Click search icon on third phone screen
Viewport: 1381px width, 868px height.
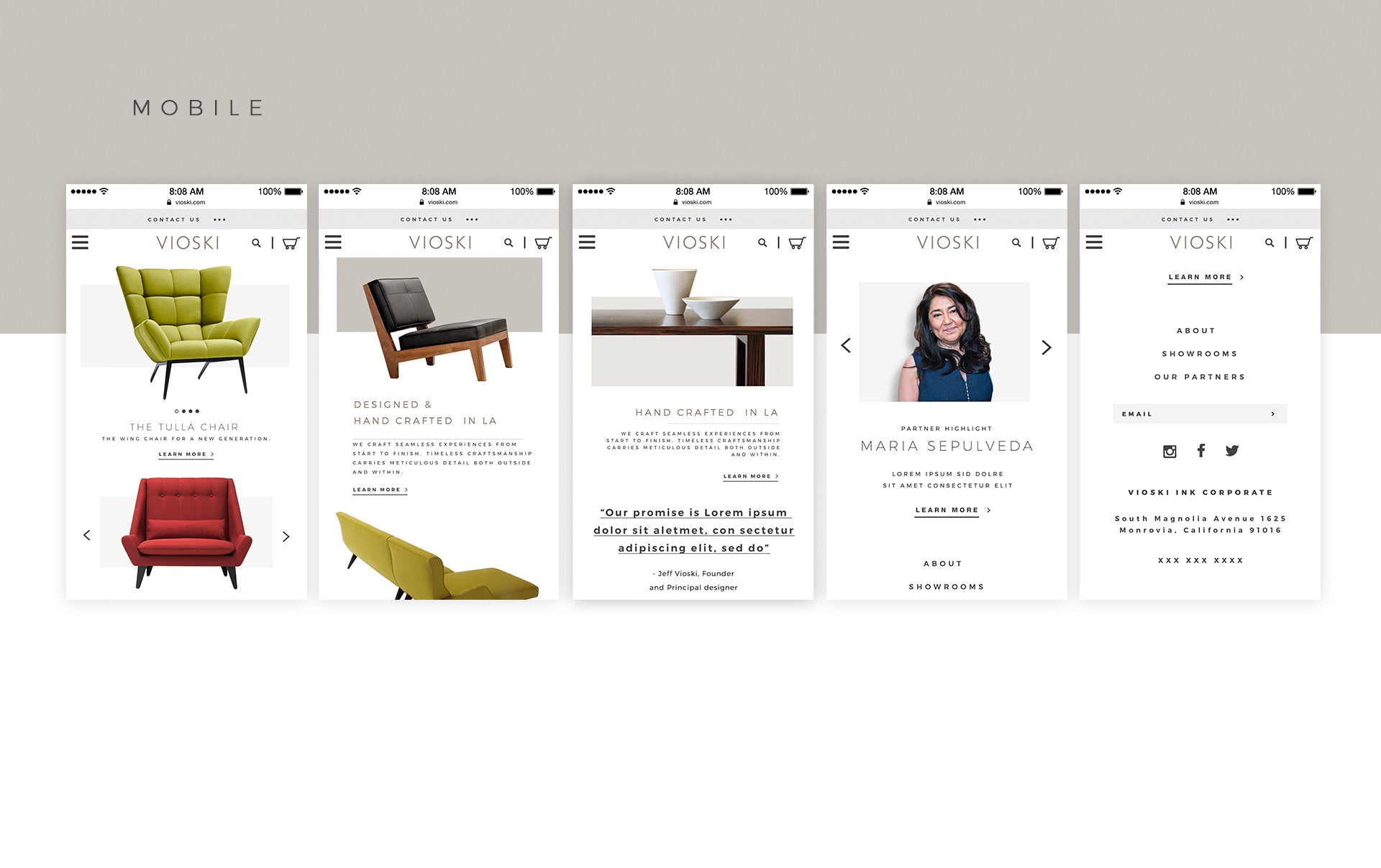click(762, 243)
